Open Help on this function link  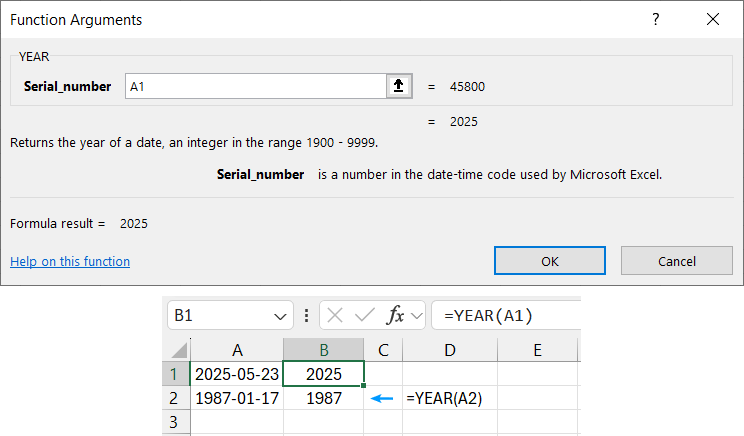(70, 261)
